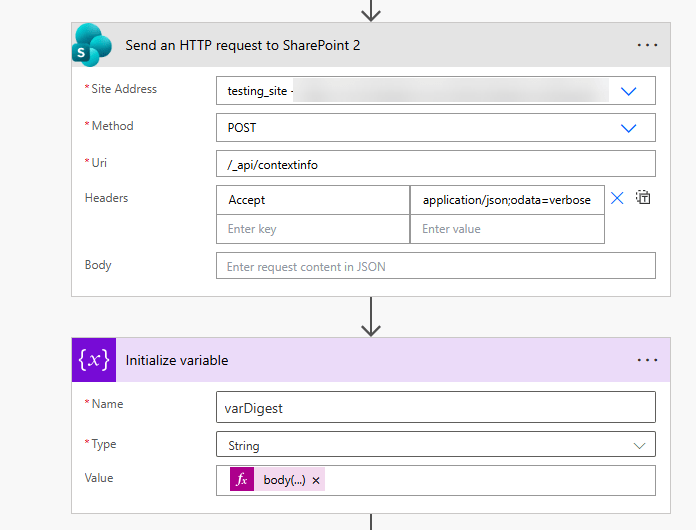Screen dimensions: 696x530
Task: Open the Type dropdown showing String
Action: point(639,446)
